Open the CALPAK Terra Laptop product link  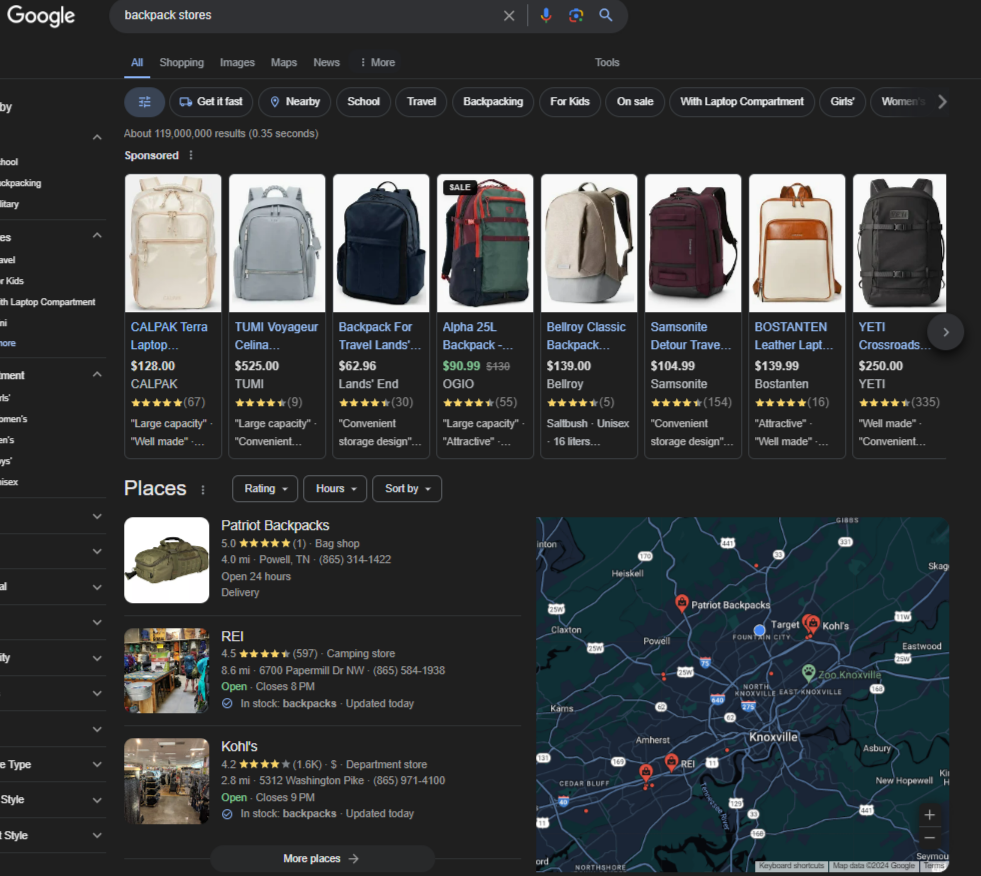pos(169,336)
